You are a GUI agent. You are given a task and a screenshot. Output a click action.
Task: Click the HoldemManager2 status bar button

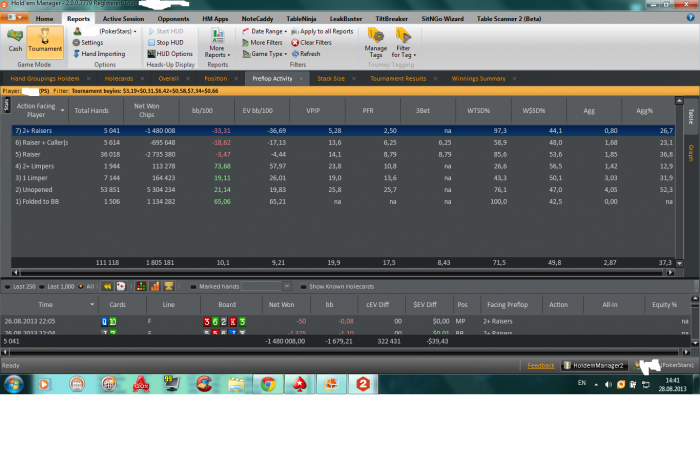(x=594, y=366)
